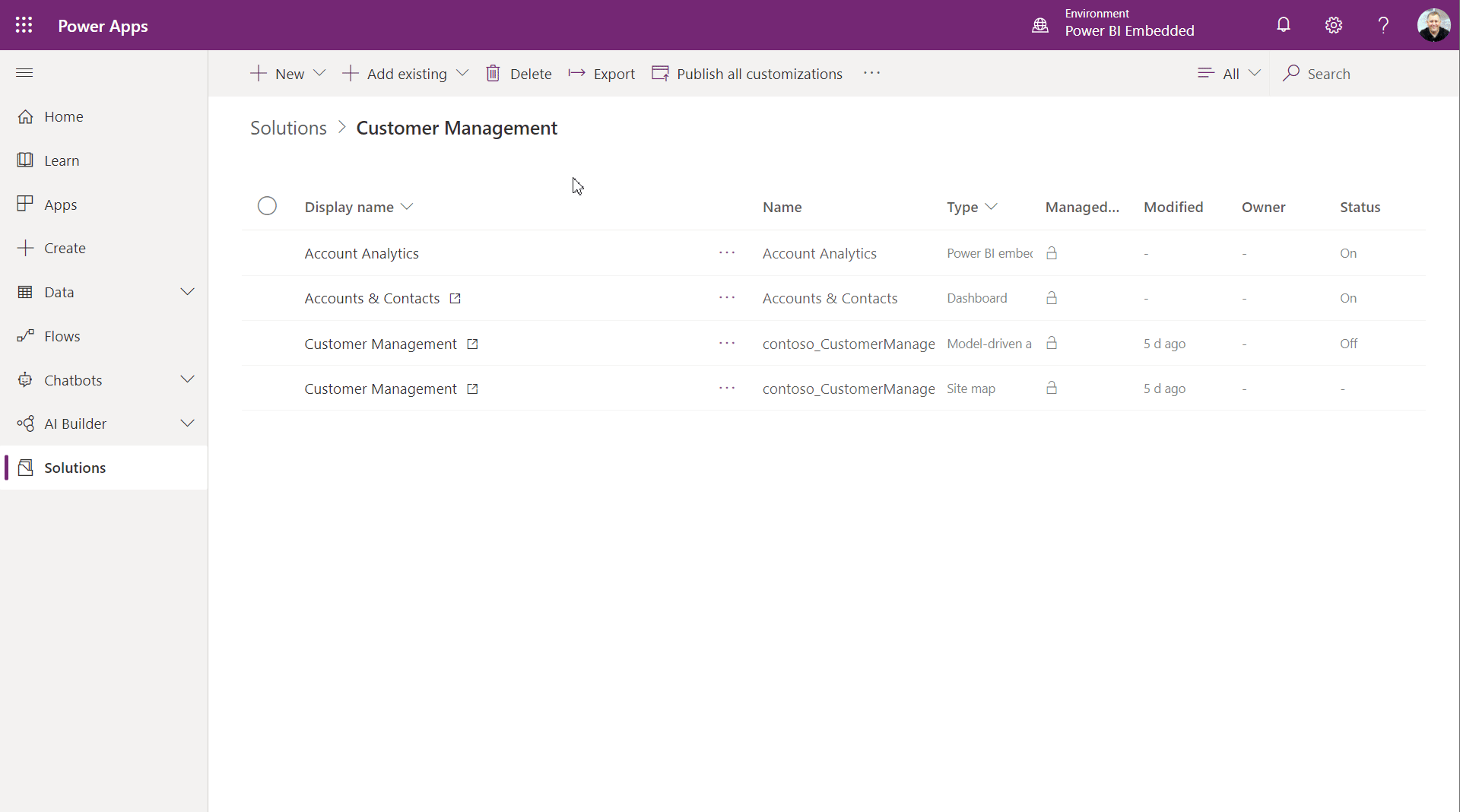Screen dimensions: 1460x812
Task: Click the Solutions breadcrumb link
Action: pos(288,128)
